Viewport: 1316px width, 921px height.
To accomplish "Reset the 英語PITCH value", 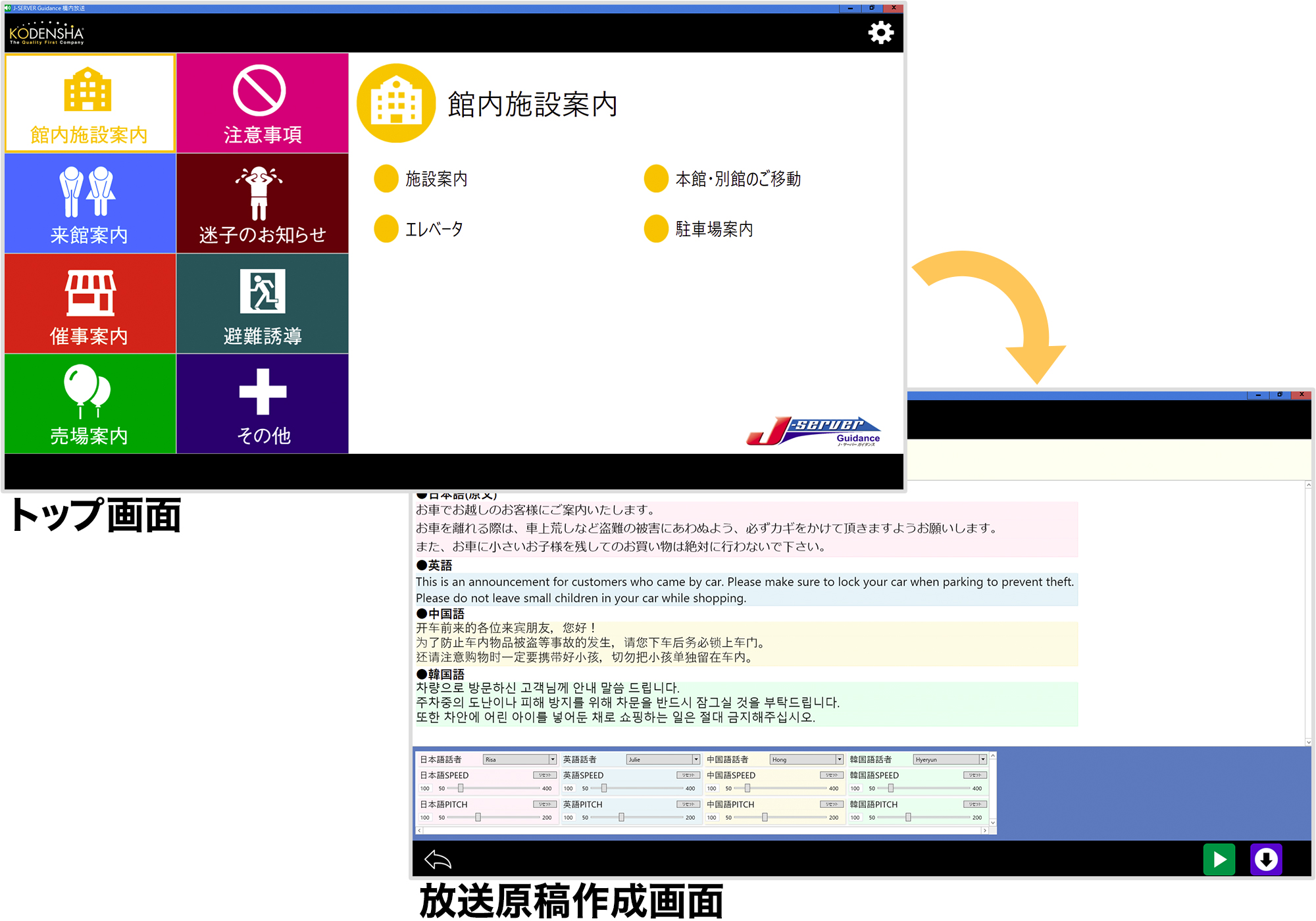I will (688, 804).
